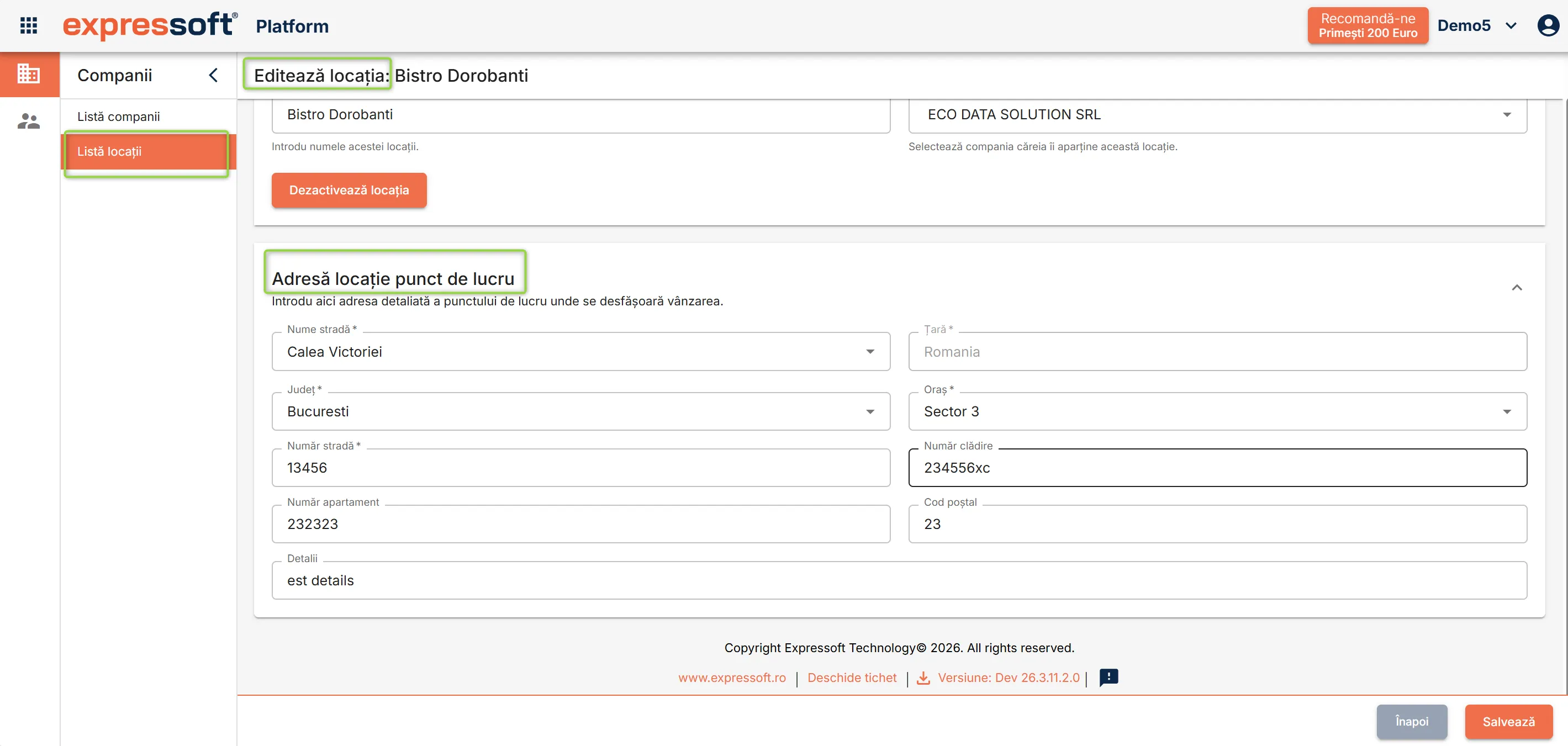The width and height of the screenshot is (1568, 746).
Task: Click the Platform header title
Action: (292, 26)
